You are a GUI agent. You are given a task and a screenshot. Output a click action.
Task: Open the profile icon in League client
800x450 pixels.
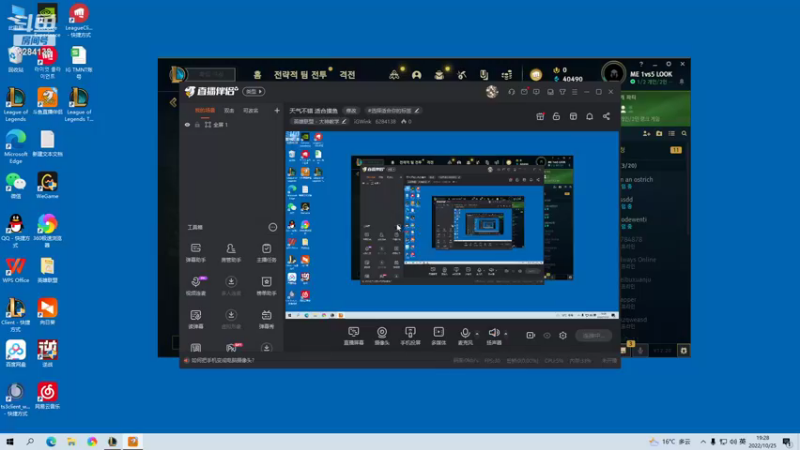click(416, 75)
